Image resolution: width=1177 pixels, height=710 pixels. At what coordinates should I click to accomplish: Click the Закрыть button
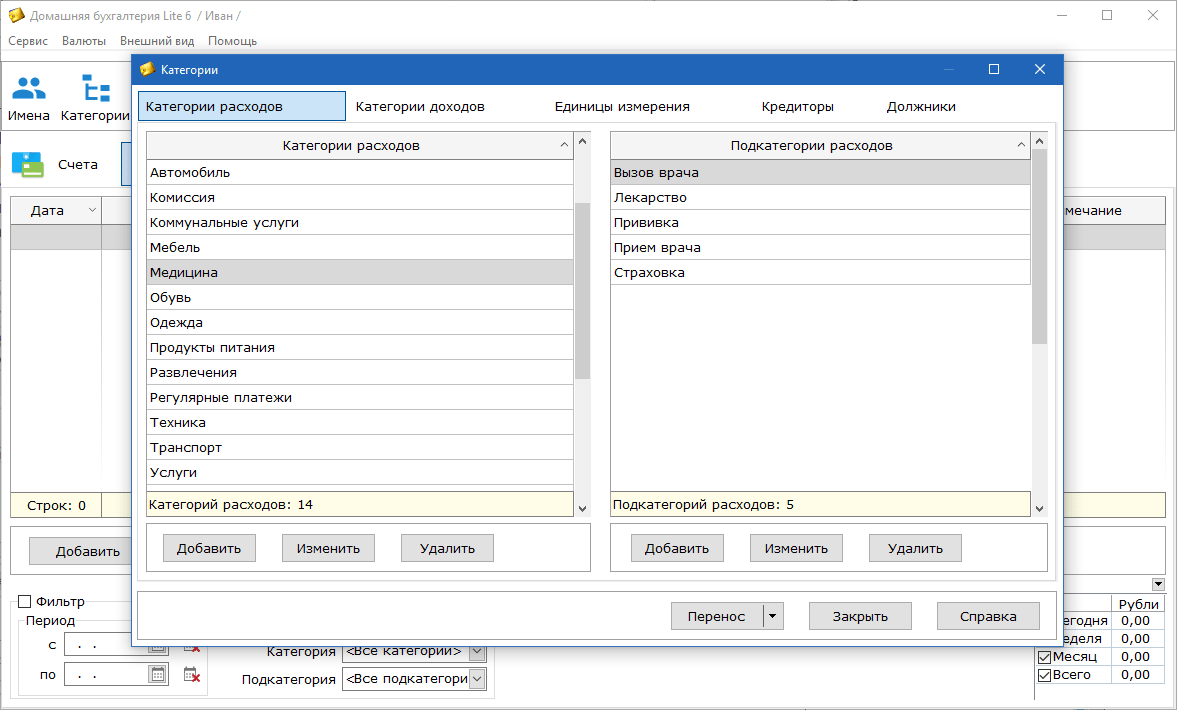pos(860,616)
